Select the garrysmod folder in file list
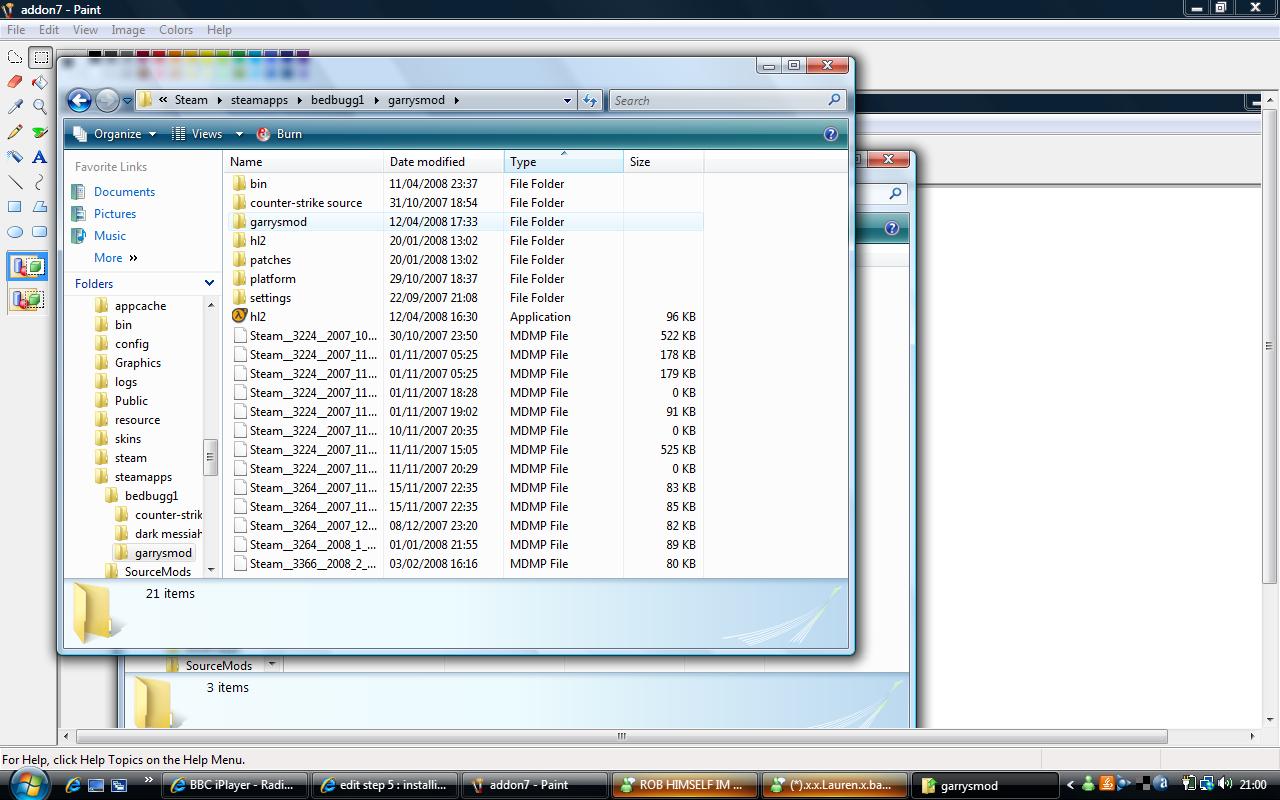 [x=466, y=222]
